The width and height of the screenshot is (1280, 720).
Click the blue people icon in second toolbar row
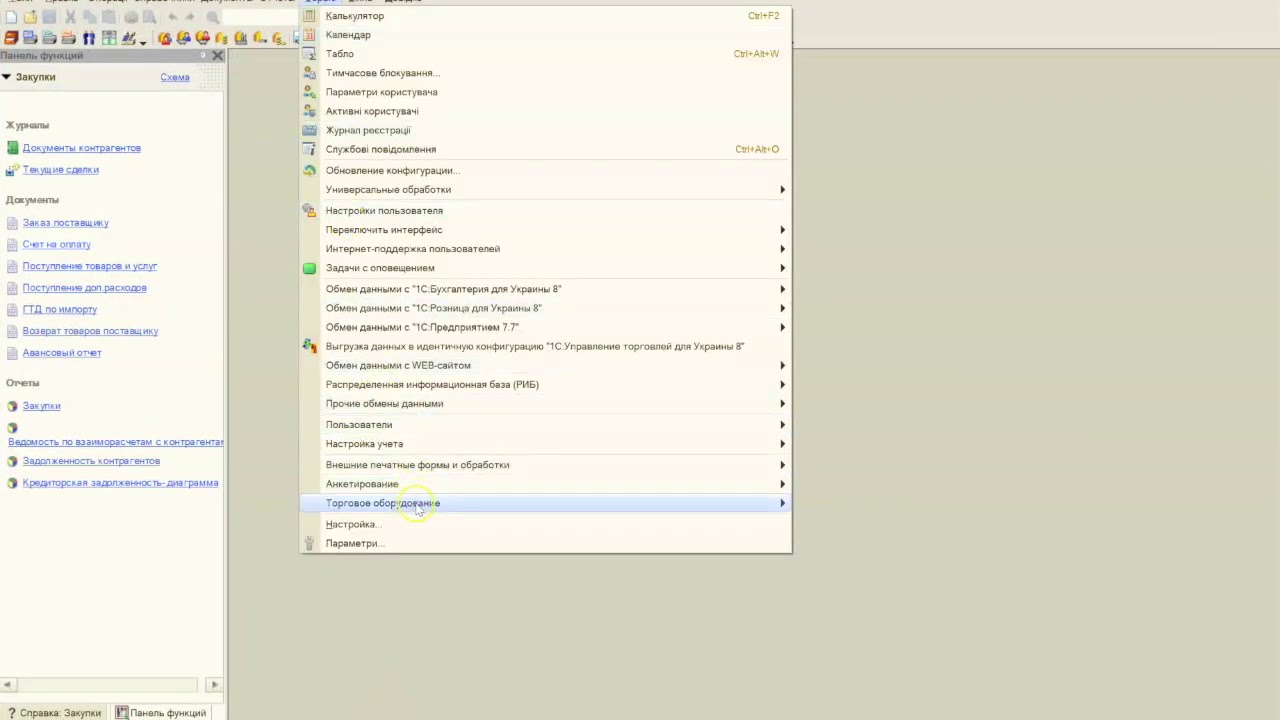pyautogui.click(x=89, y=38)
